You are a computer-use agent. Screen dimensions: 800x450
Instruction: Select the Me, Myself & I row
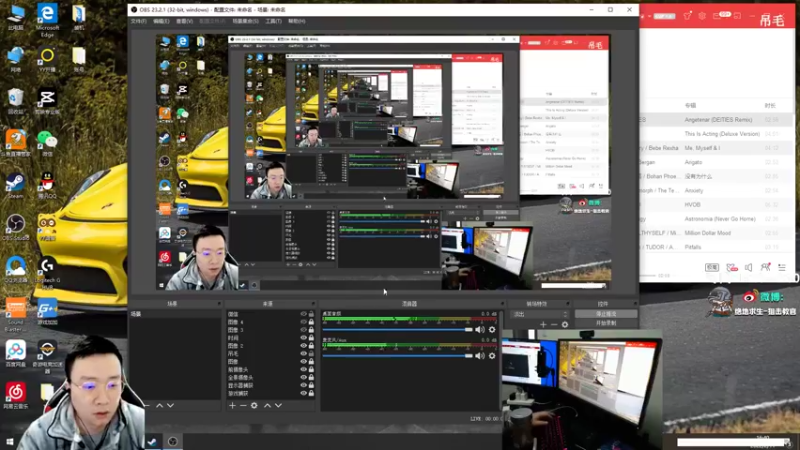tap(718, 148)
